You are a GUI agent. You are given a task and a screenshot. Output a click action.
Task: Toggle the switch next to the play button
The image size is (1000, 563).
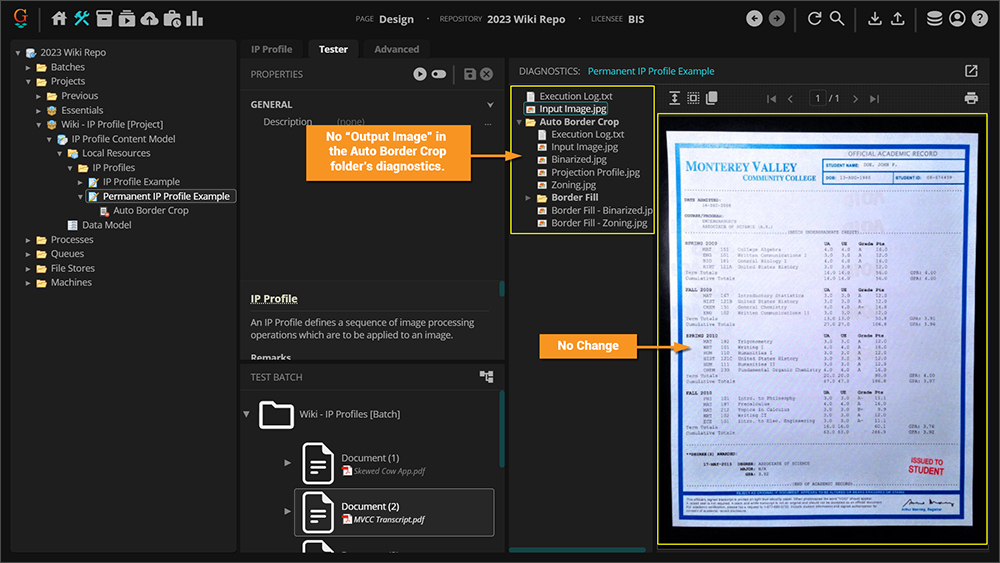coord(439,74)
